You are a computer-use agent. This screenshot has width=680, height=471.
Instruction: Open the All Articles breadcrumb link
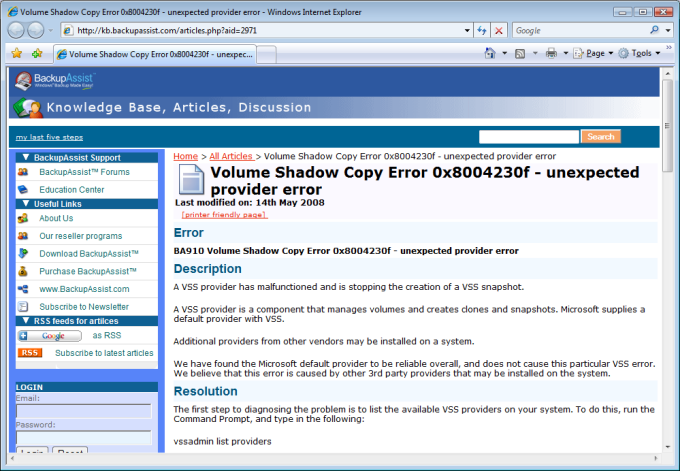pos(230,156)
